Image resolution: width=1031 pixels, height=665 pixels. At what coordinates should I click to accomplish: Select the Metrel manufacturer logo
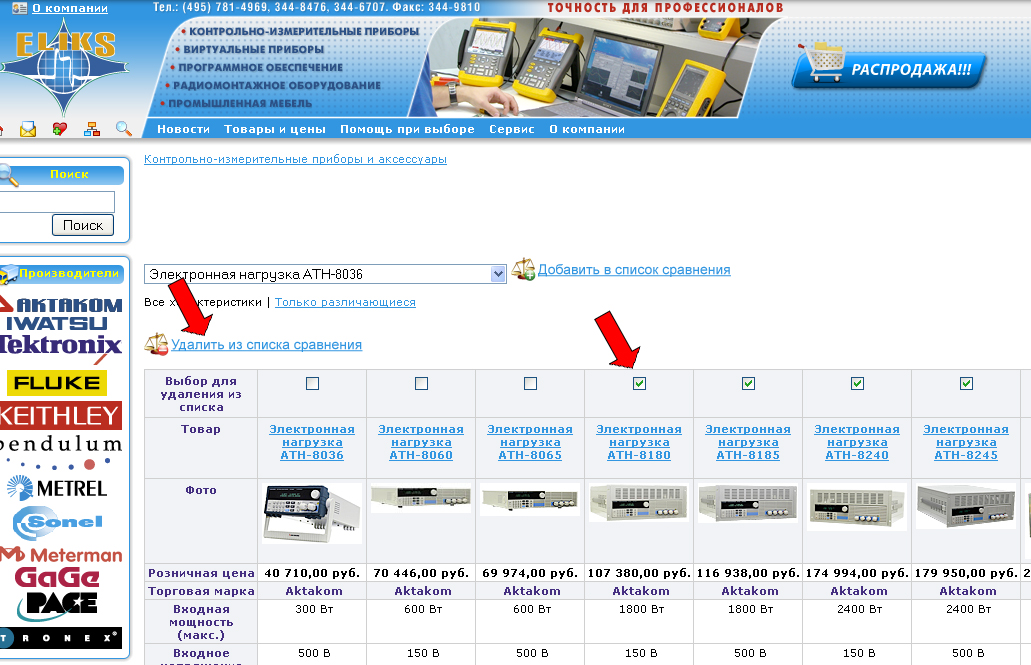pos(57,488)
